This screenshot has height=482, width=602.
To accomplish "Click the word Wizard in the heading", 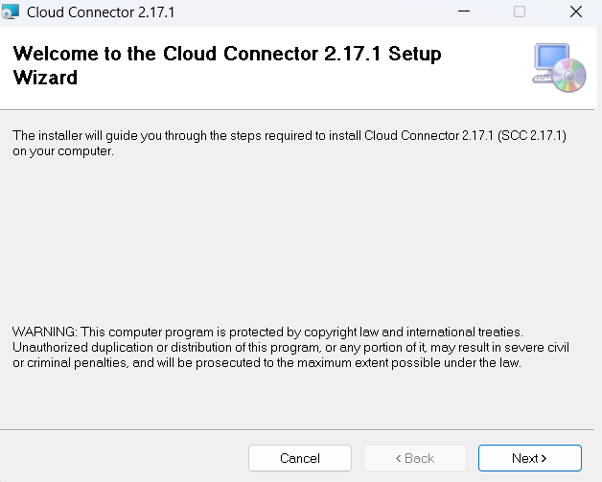I will pyautogui.click(x=45, y=77).
